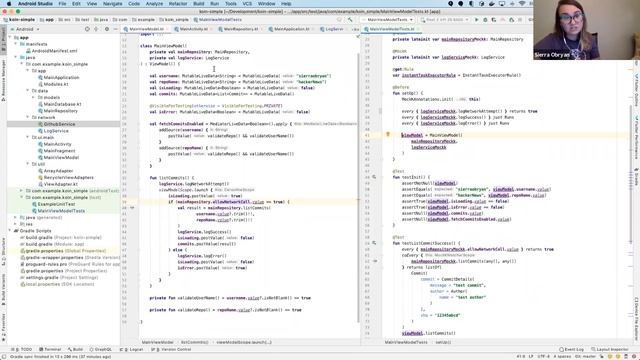Click the locate target icon in Project panel
This screenshot has height=360, width=640.
coord(87,29)
